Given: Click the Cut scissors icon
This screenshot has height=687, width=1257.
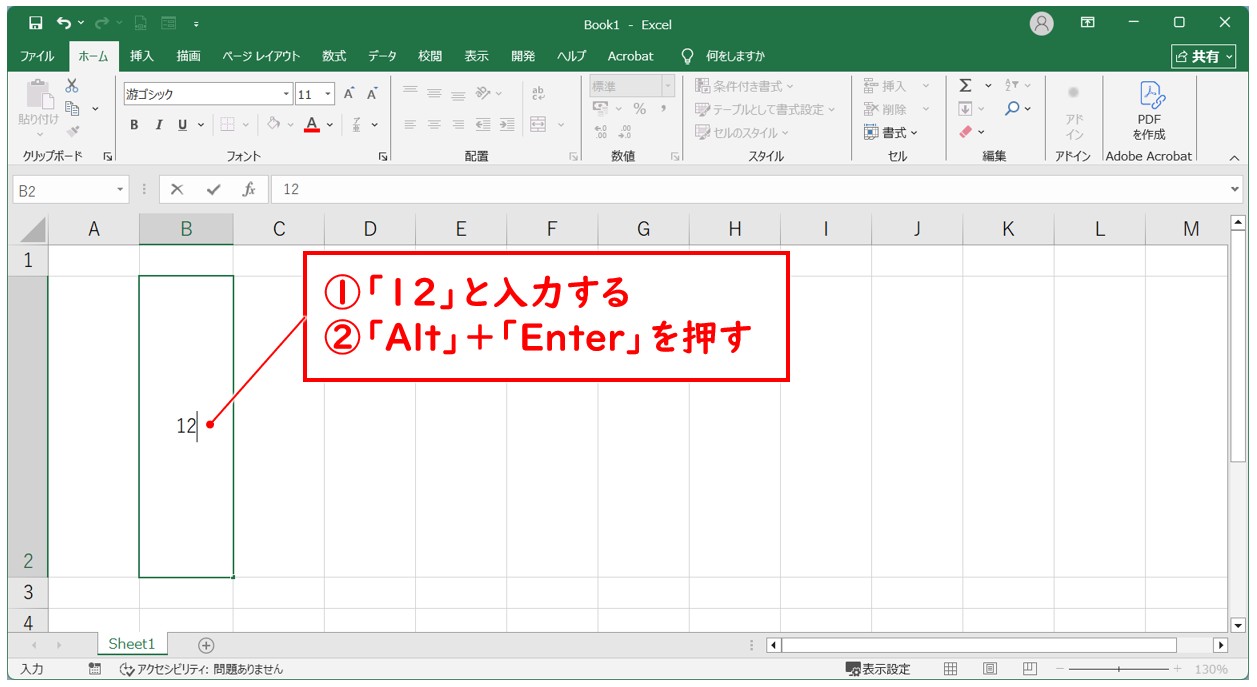Looking at the screenshot, I should coord(72,87).
